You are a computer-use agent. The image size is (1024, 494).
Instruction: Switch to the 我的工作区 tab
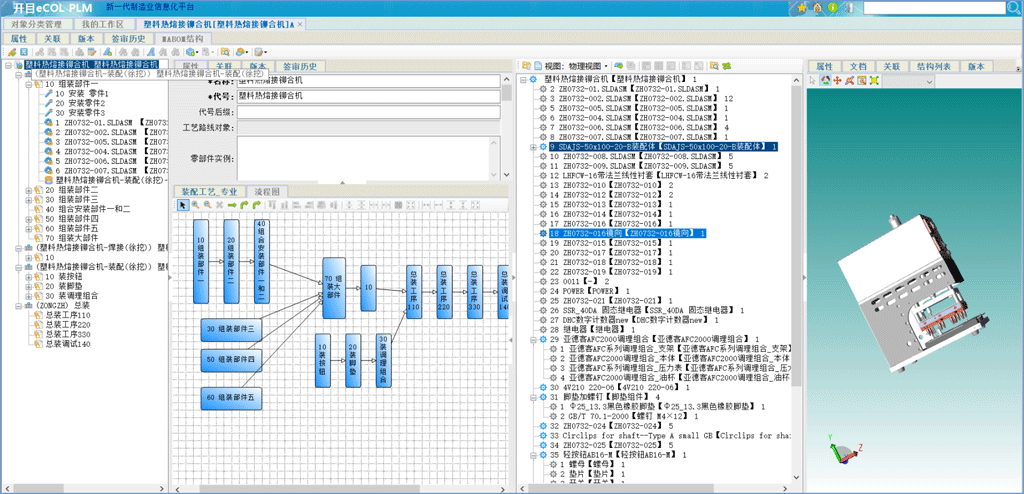(103, 23)
